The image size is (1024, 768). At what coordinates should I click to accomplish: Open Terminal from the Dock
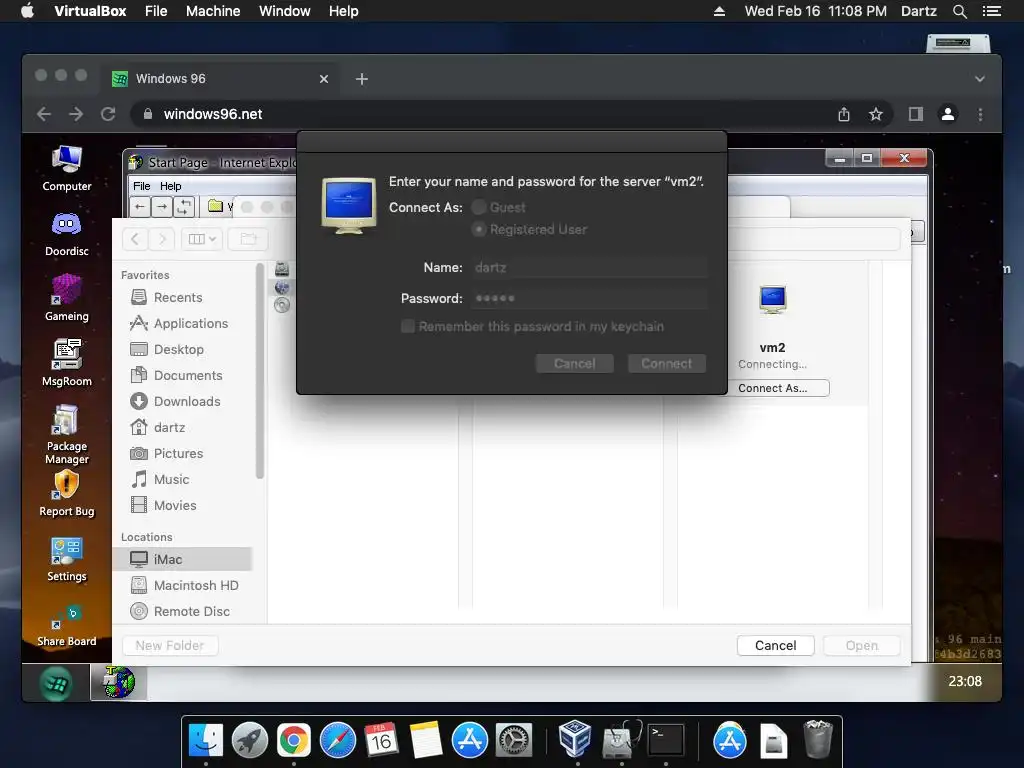pos(665,741)
